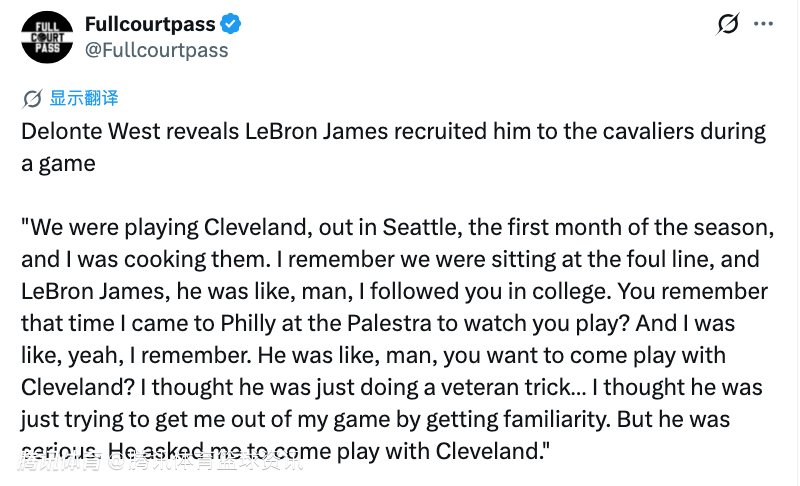The height and width of the screenshot is (486, 800).
Task: Click the 腾讯体育 watermark text
Action: coord(59,462)
